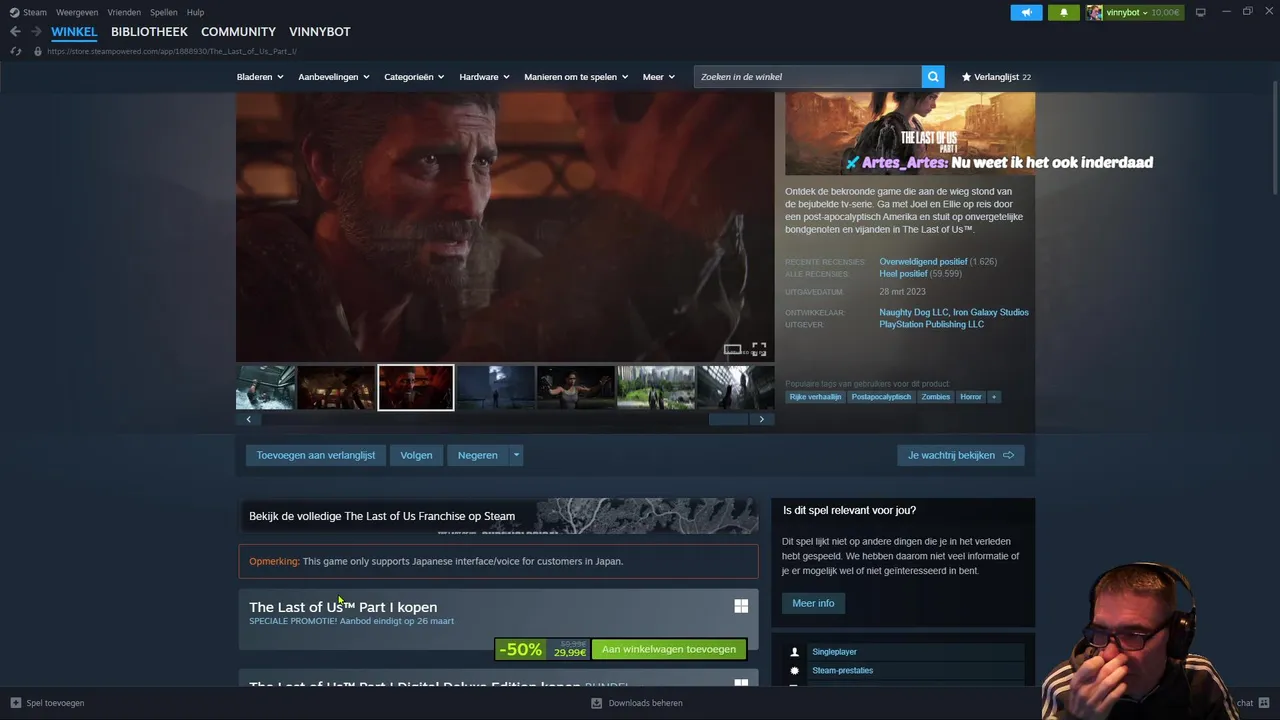Viewport: 1280px width, 720px height.
Task: Select the Postapocalyptisch tag
Action: point(881,397)
